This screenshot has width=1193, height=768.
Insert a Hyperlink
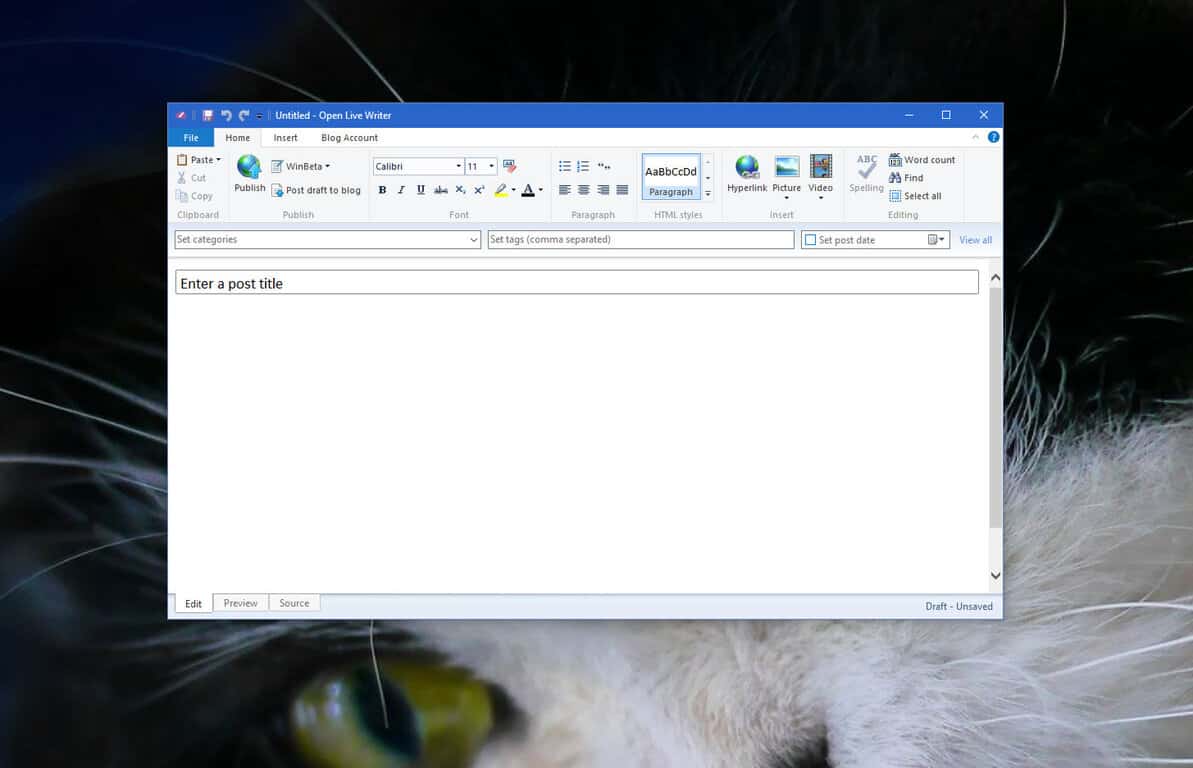click(747, 167)
